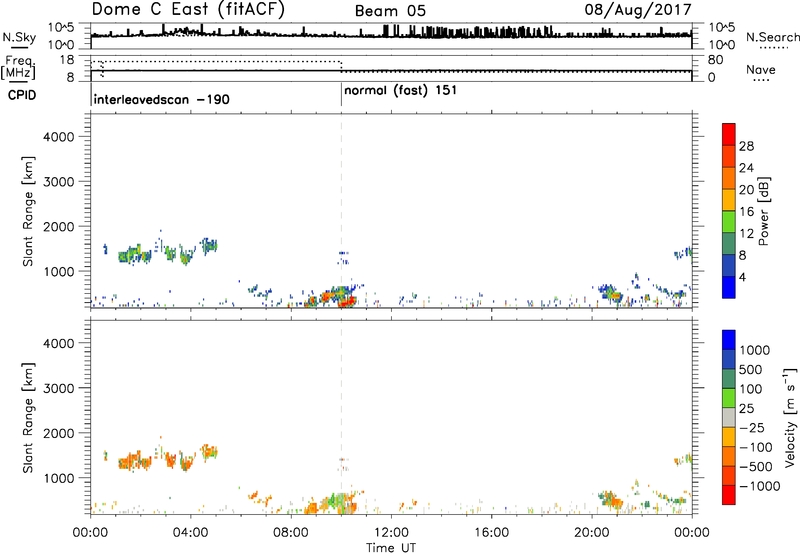800x554 pixels.
Task: Click the 12 label on Power color bar
Action: point(746,234)
